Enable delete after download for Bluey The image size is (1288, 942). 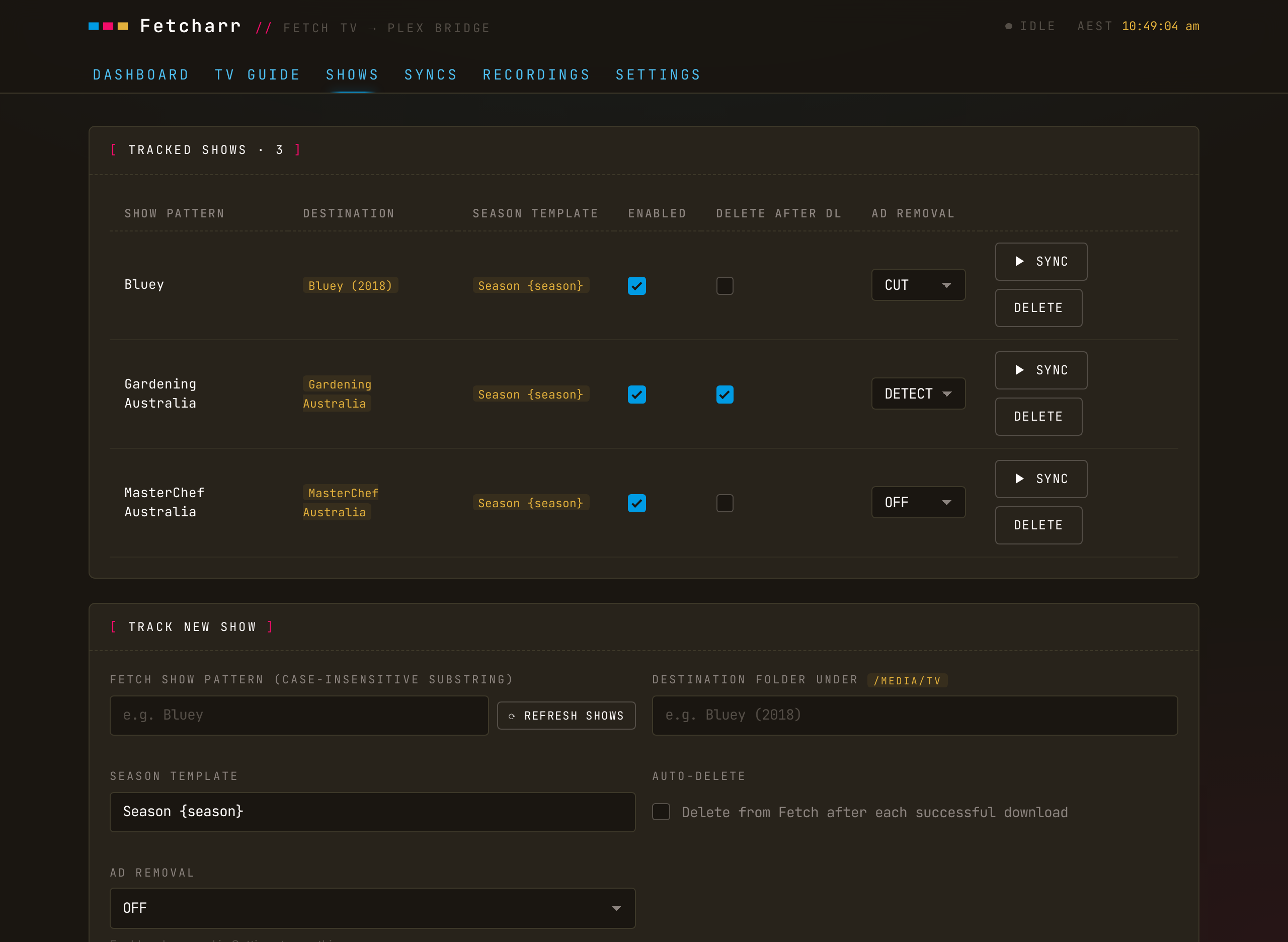pos(725,286)
